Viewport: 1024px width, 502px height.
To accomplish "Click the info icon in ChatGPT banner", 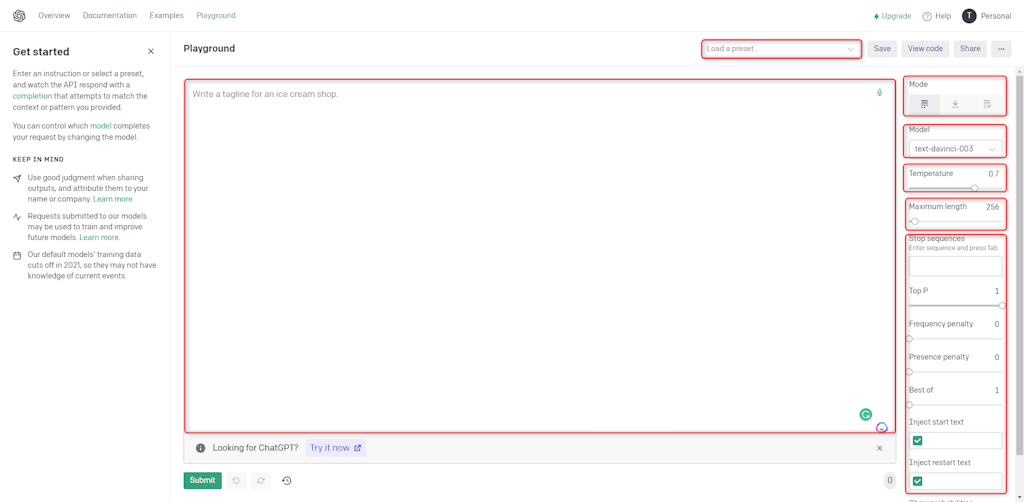I will [200, 448].
